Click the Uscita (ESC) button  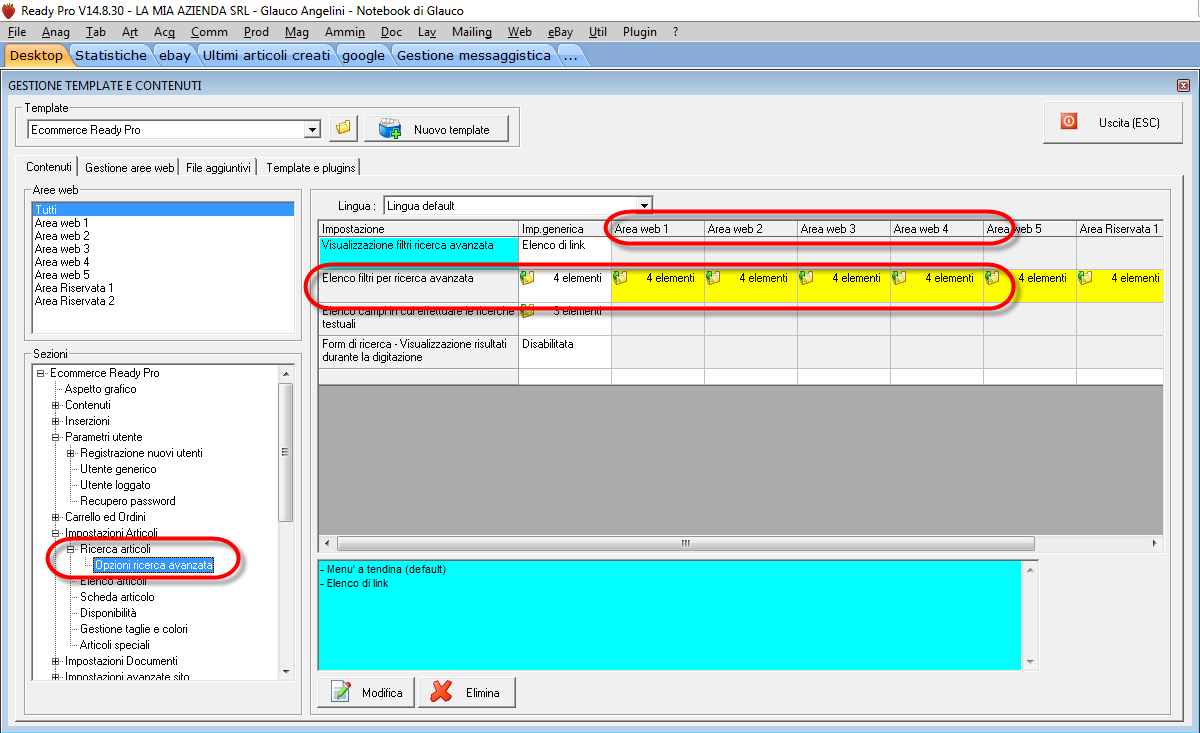point(1115,122)
